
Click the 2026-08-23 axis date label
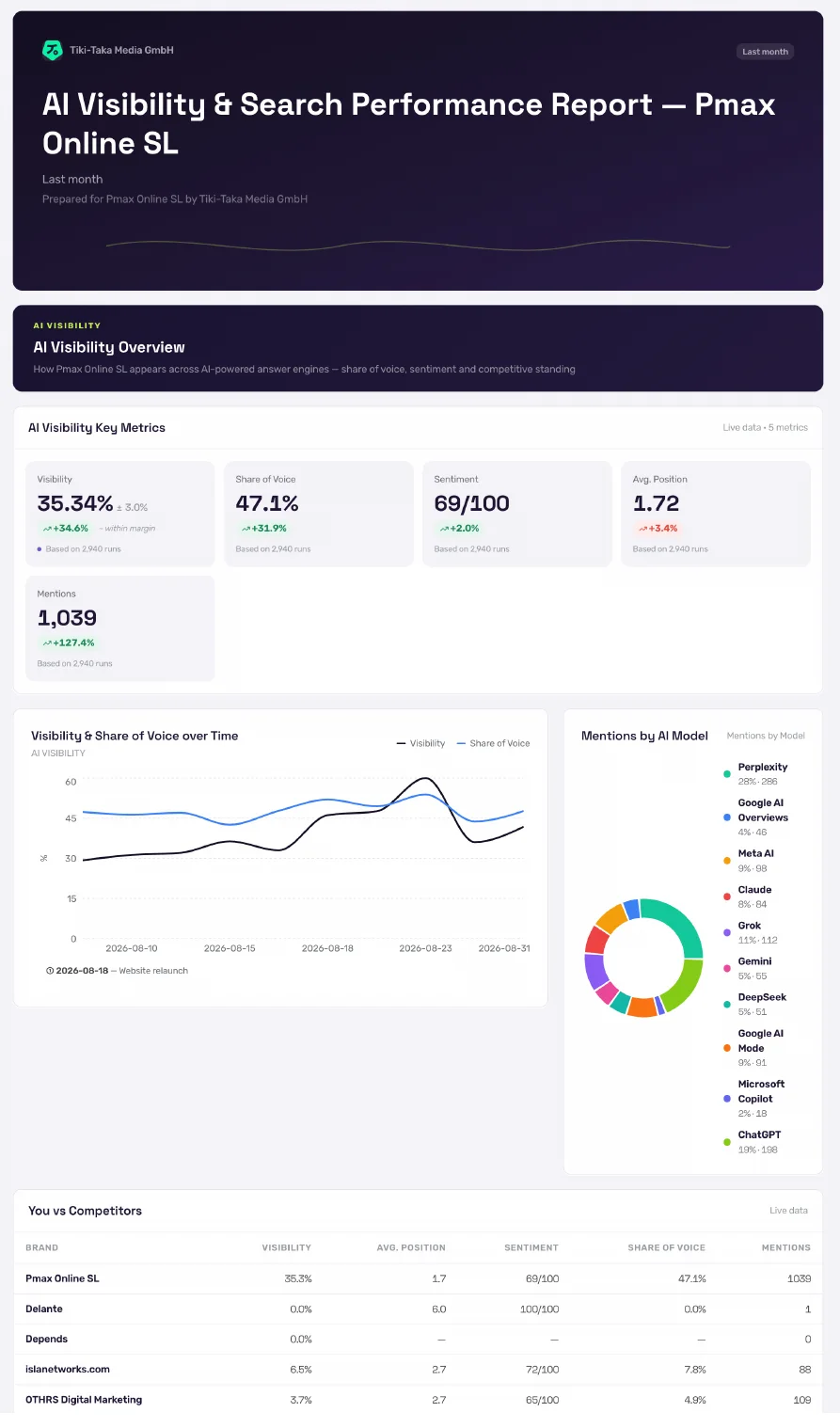tap(425, 948)
